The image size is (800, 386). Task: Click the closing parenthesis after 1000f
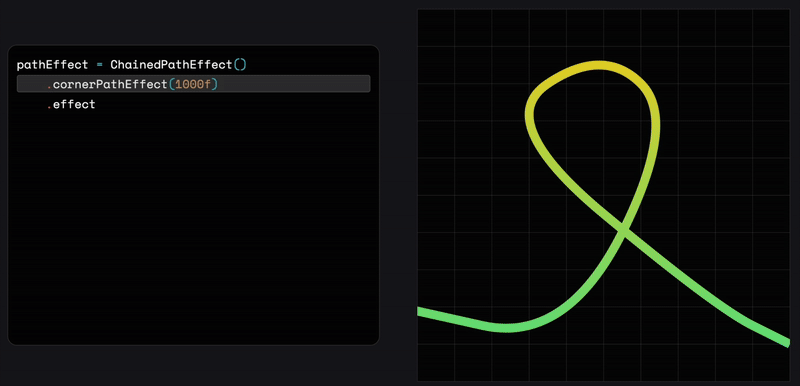[x=215, y=84]
